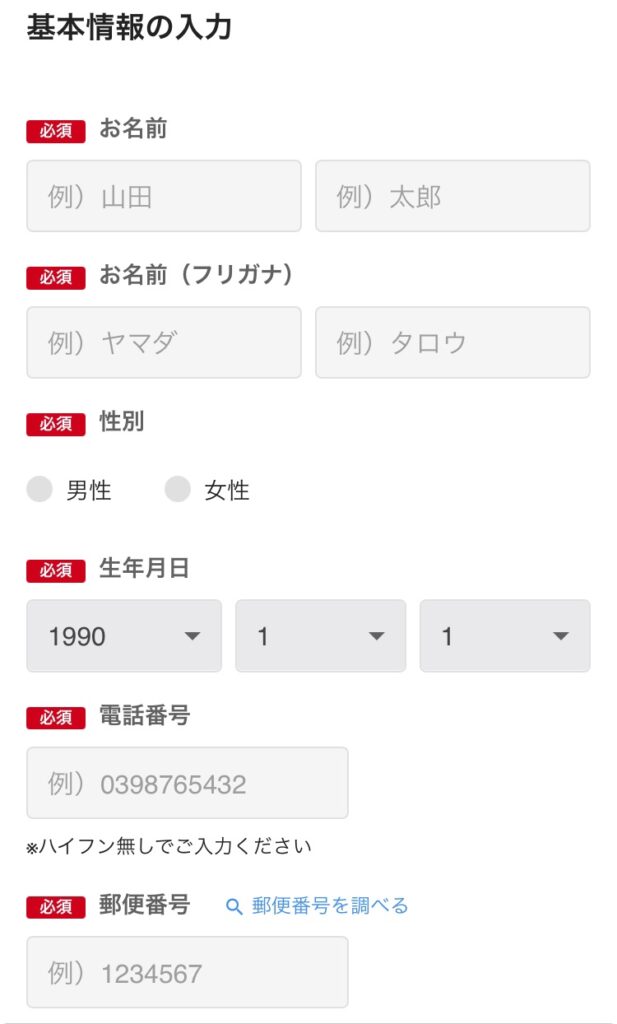Focus the last name field 山田
Viewport: 617px width, 1024px height.
164,196
